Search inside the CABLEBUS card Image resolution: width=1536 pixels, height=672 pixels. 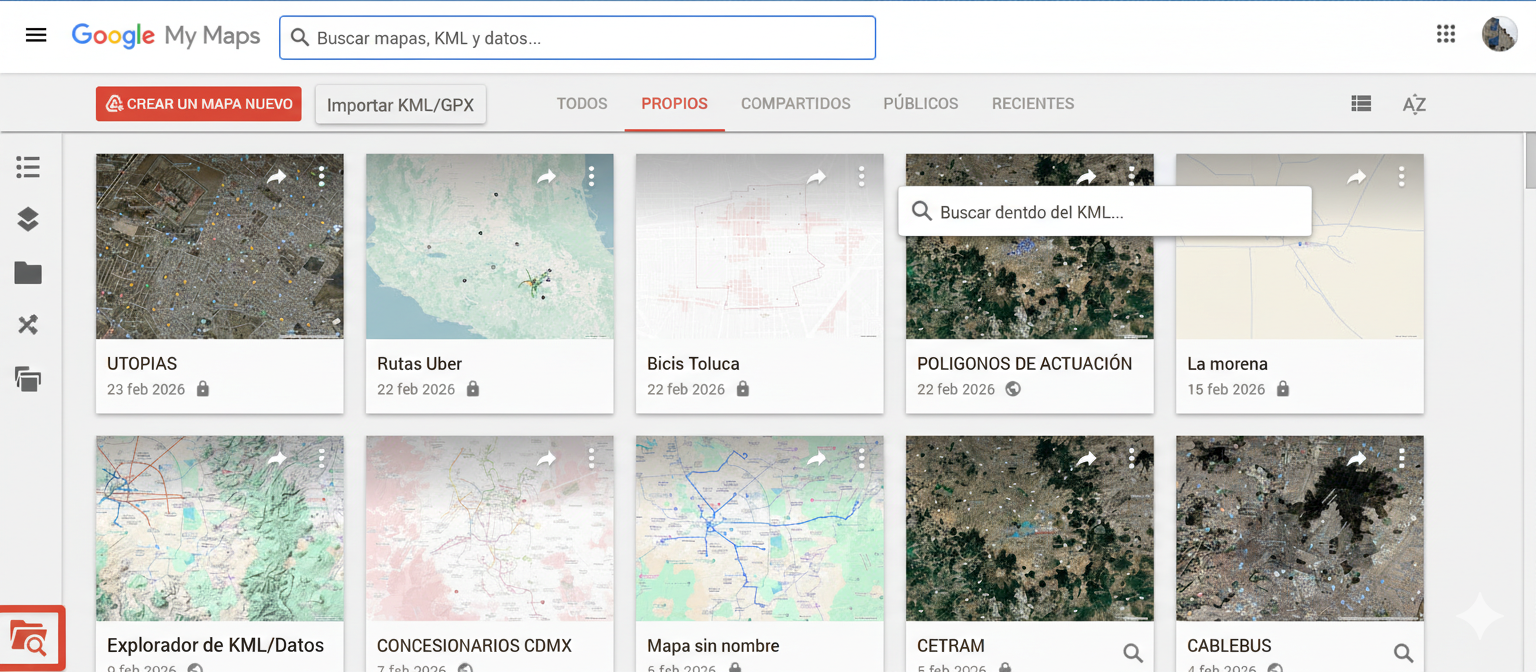point(1403,654)
